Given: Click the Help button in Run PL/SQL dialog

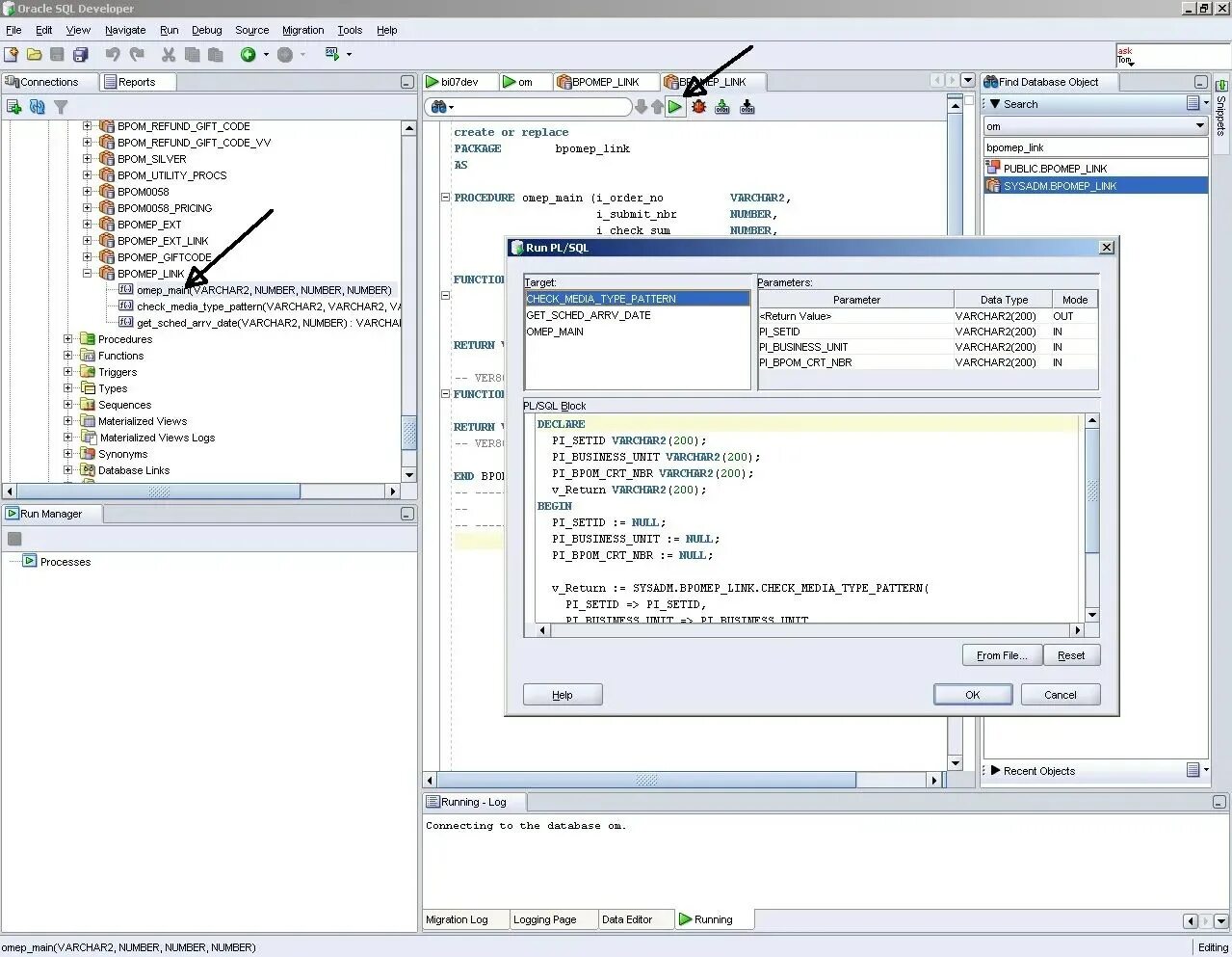Looking at the screenshot, I should pyautogui.click(x=563, y=695).
